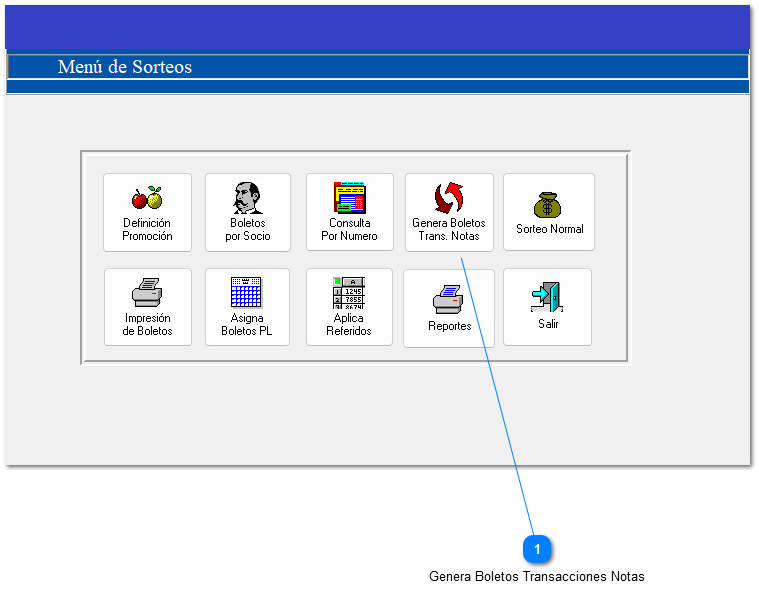Click the "Genera Boletos Transacciones Notas" caption
Viewport: 759px width, 600px height.
coord(536,577)
